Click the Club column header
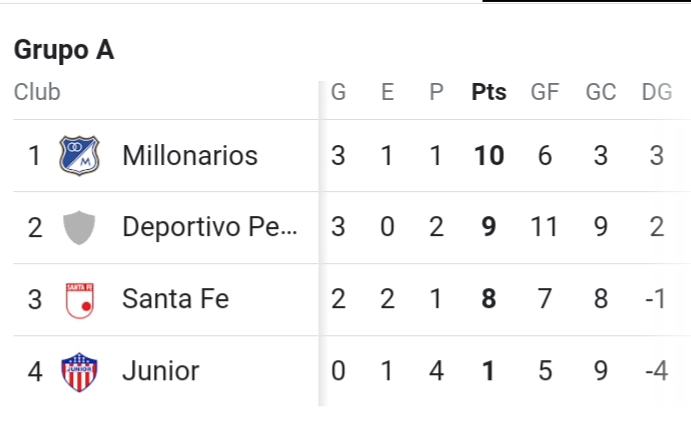Screen dimensions: 691x426 click(x=37, y=93)
